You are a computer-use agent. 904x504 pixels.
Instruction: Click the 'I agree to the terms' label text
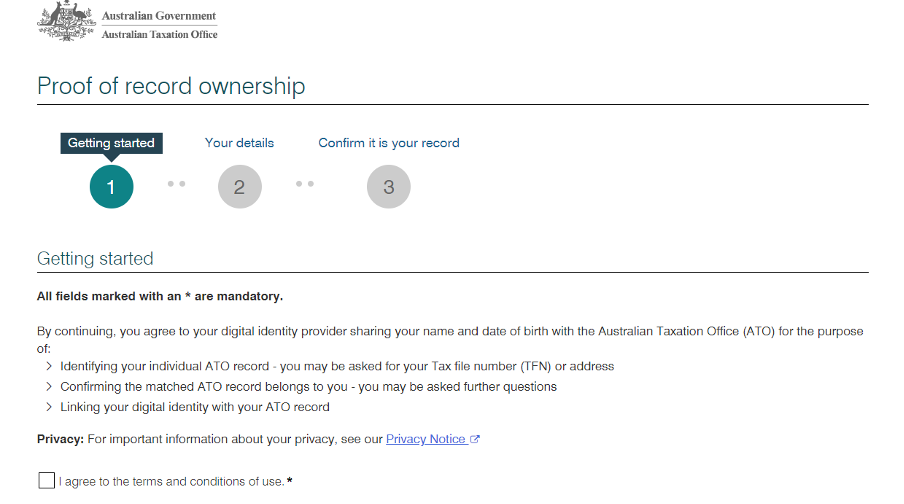click(172, 482)
